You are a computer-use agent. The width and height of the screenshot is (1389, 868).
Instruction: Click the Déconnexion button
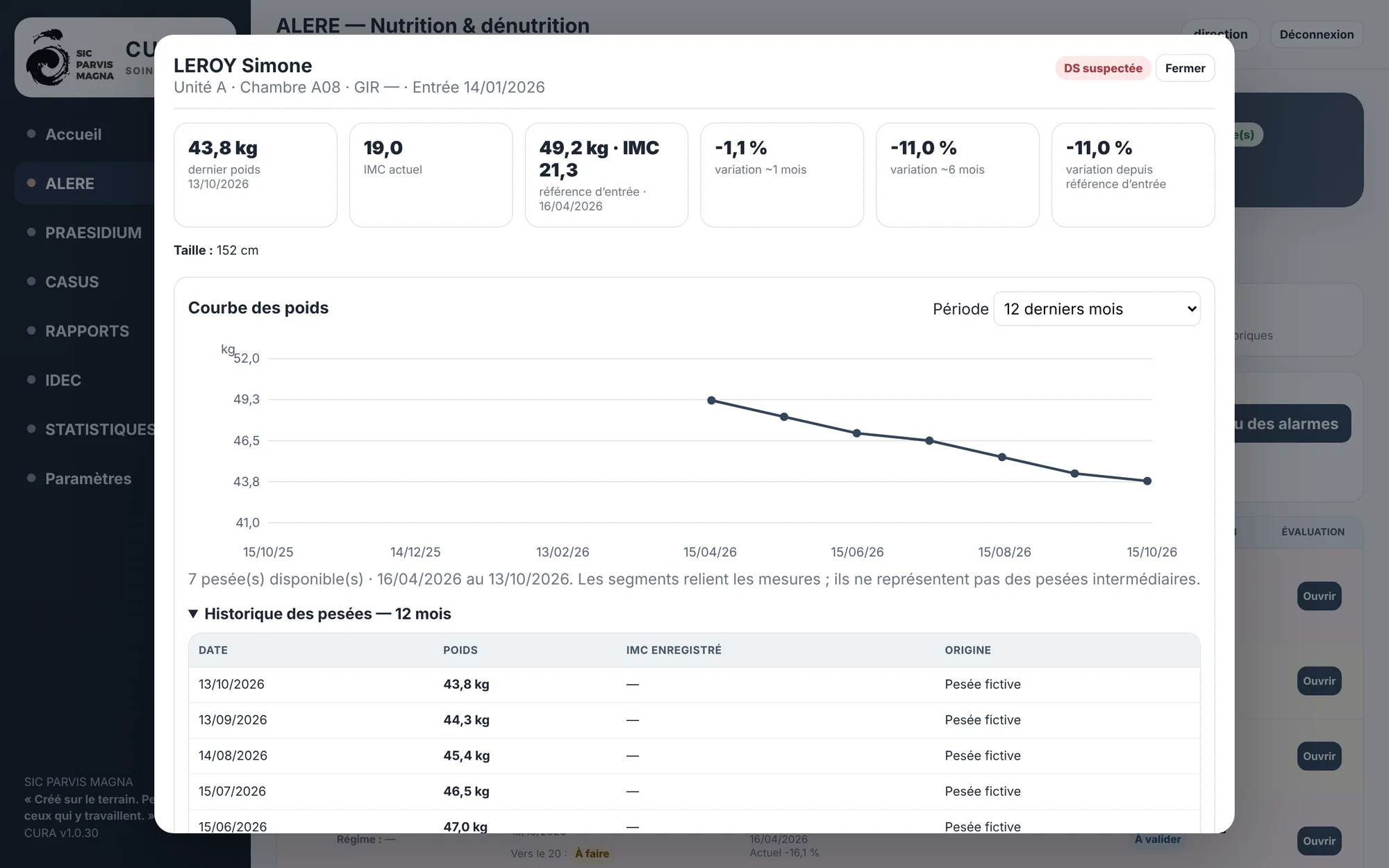click(x=1316, y=34)
